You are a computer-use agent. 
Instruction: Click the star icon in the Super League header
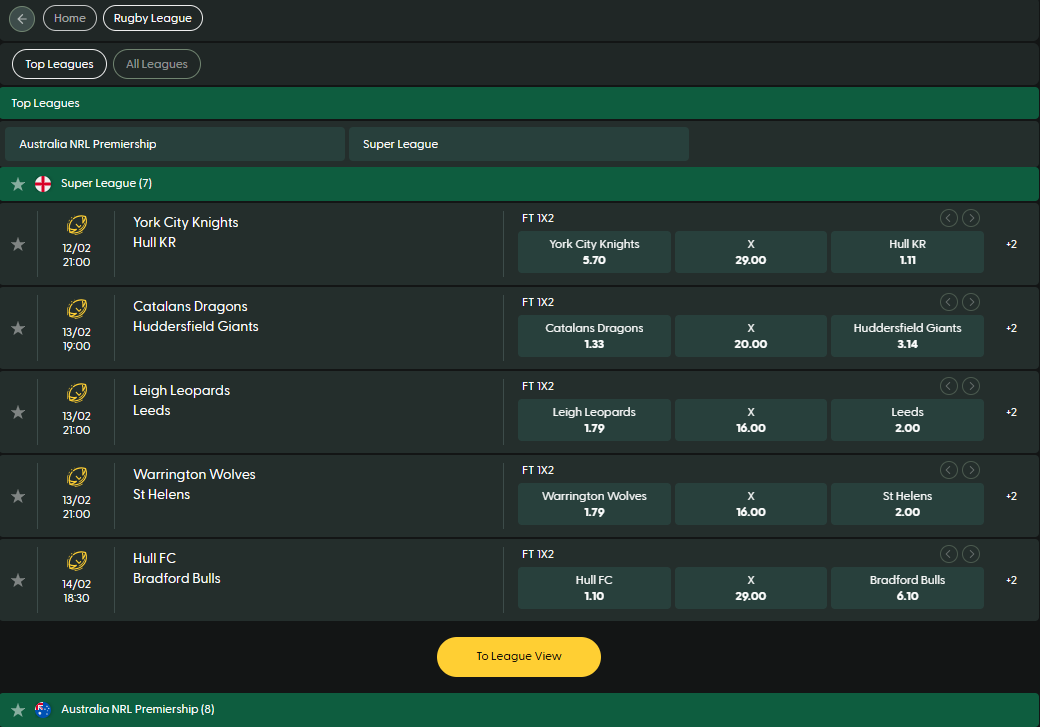point(17,183)
